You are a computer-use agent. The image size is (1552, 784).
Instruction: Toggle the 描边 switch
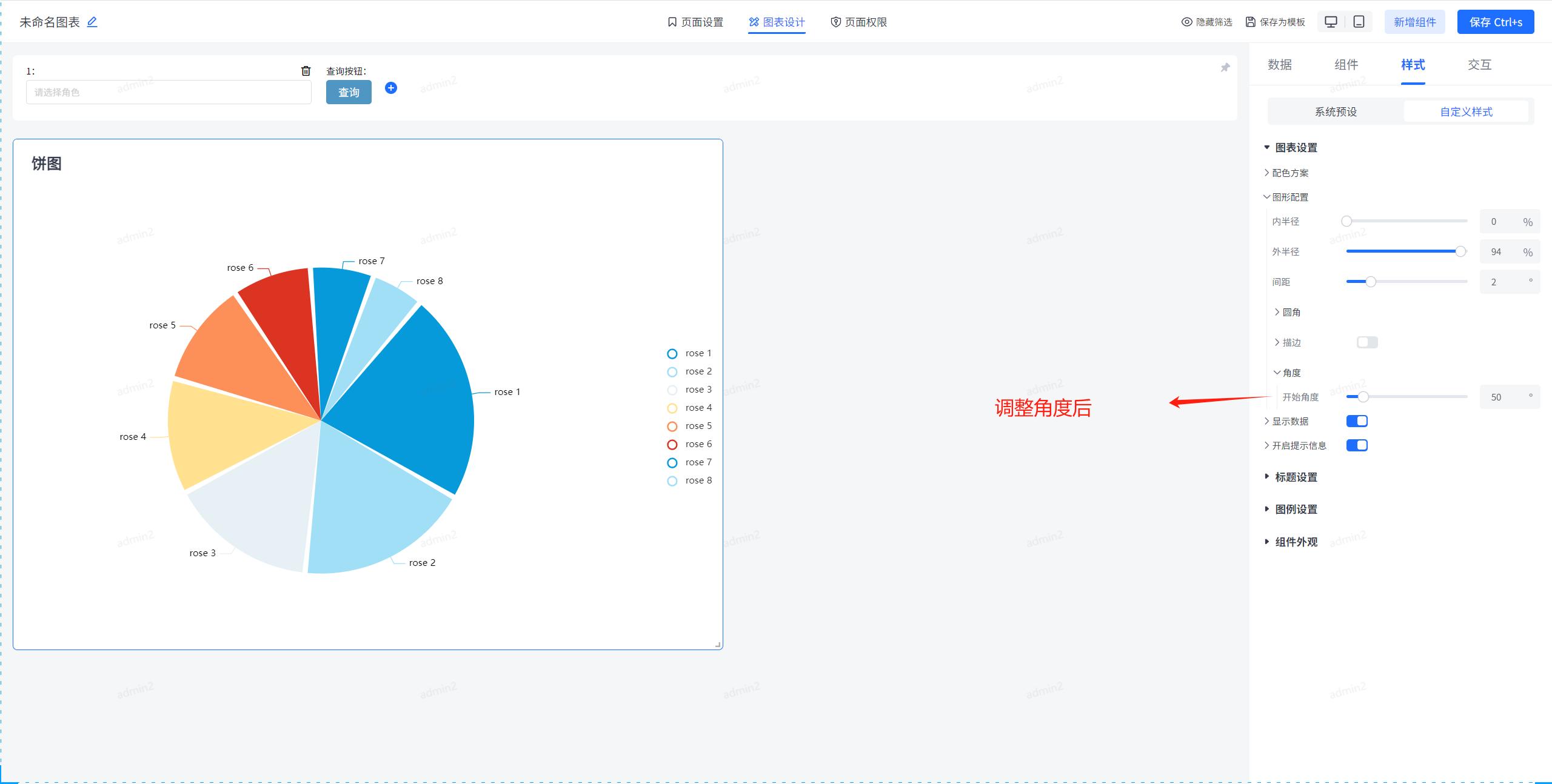[1367, 342]
